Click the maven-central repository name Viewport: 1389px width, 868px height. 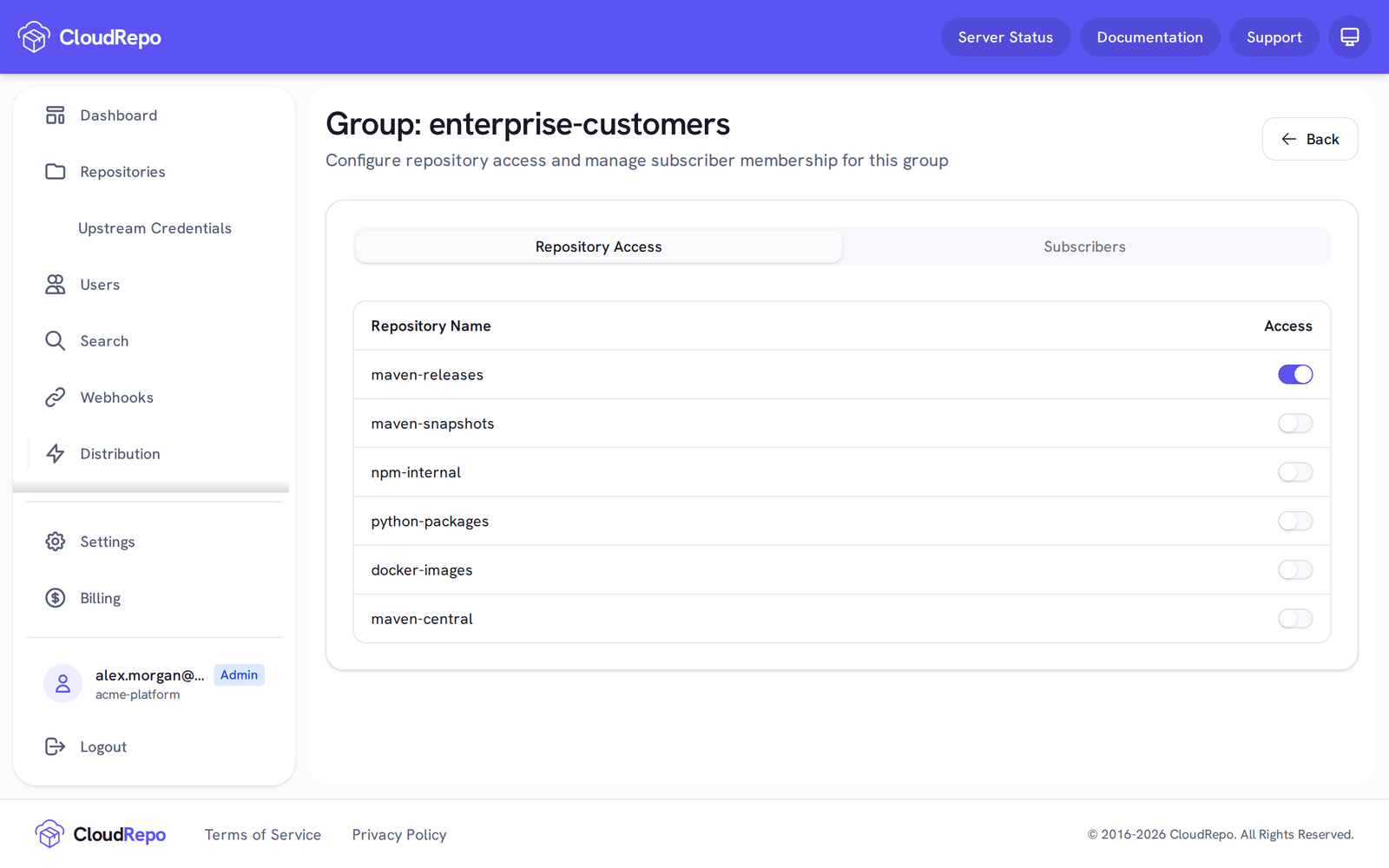pos(422,619)
